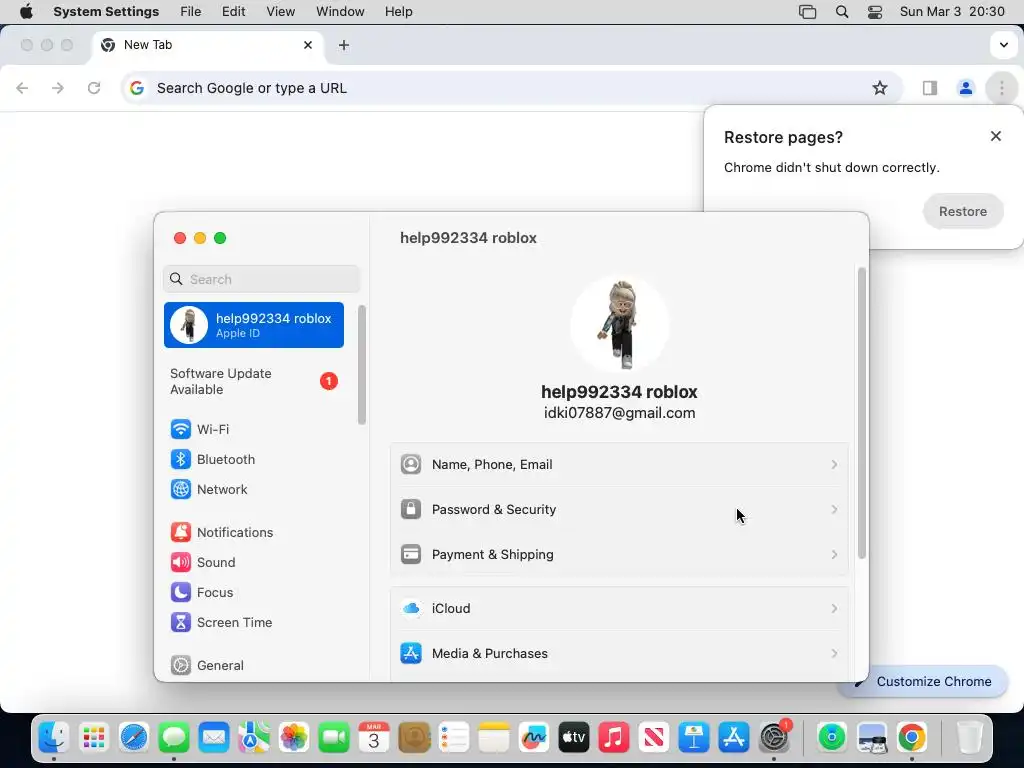Open the Edit menu
The width and height of the screenshot is (1024, 768).
[233, 12]
